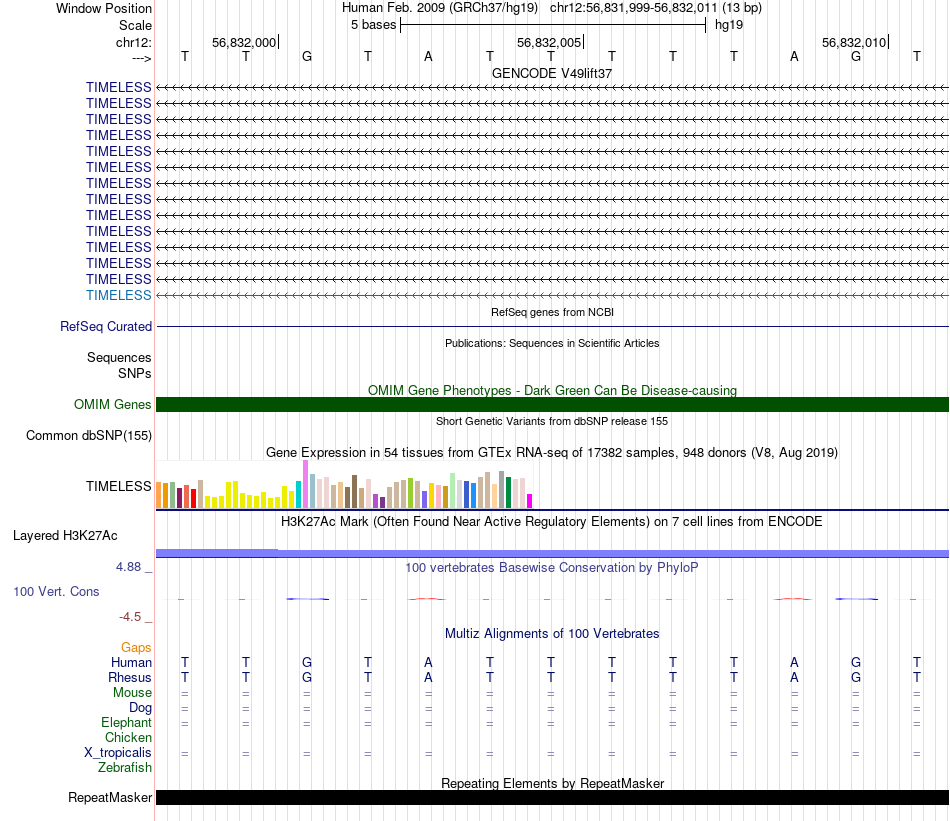Select the Rhesus alignment row label
This screenshot has height=821, width=950.
(130, 677)
